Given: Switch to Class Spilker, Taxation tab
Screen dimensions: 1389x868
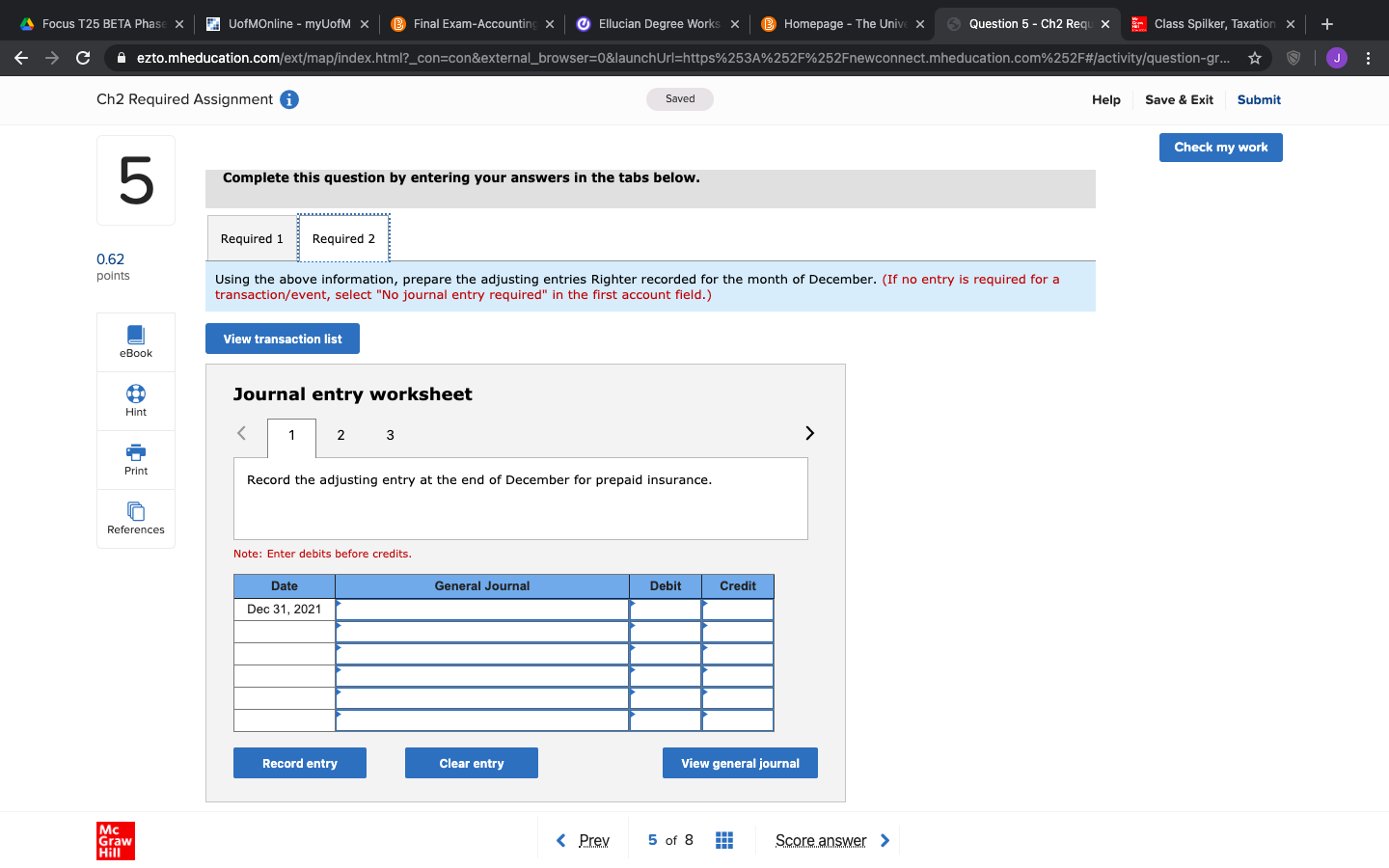Looking at the screenshot, I should click(x=1212, y=24).
